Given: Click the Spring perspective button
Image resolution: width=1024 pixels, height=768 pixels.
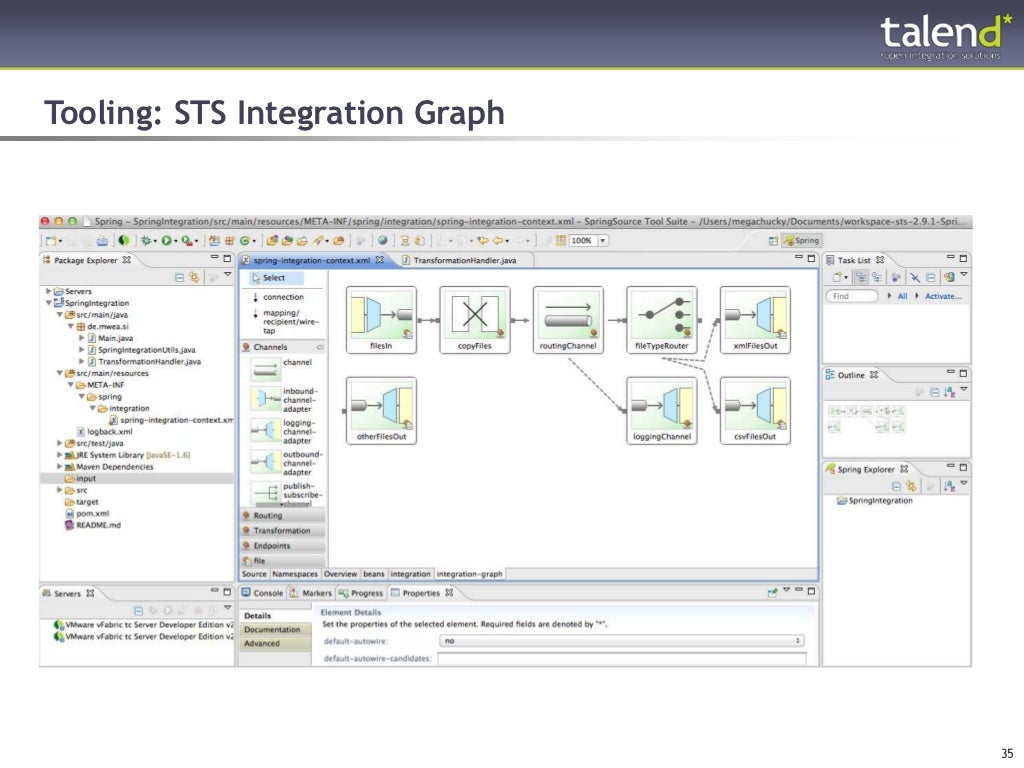Looking at the screenshot, I should coord(802,241).
